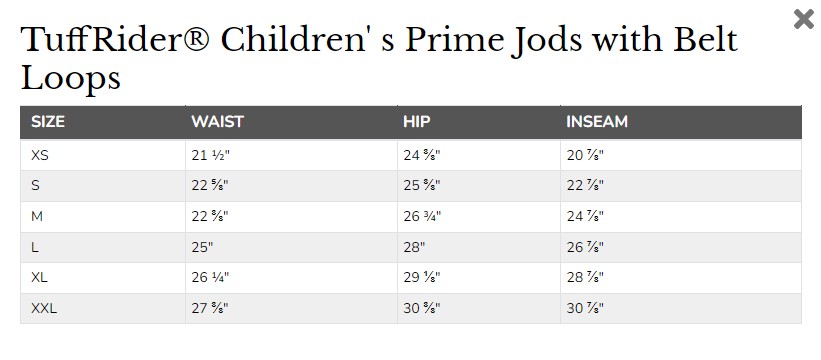Click the XL waist value 26 ¼"
The width and height of the screenshot is (821, 360).
(210, 277)
